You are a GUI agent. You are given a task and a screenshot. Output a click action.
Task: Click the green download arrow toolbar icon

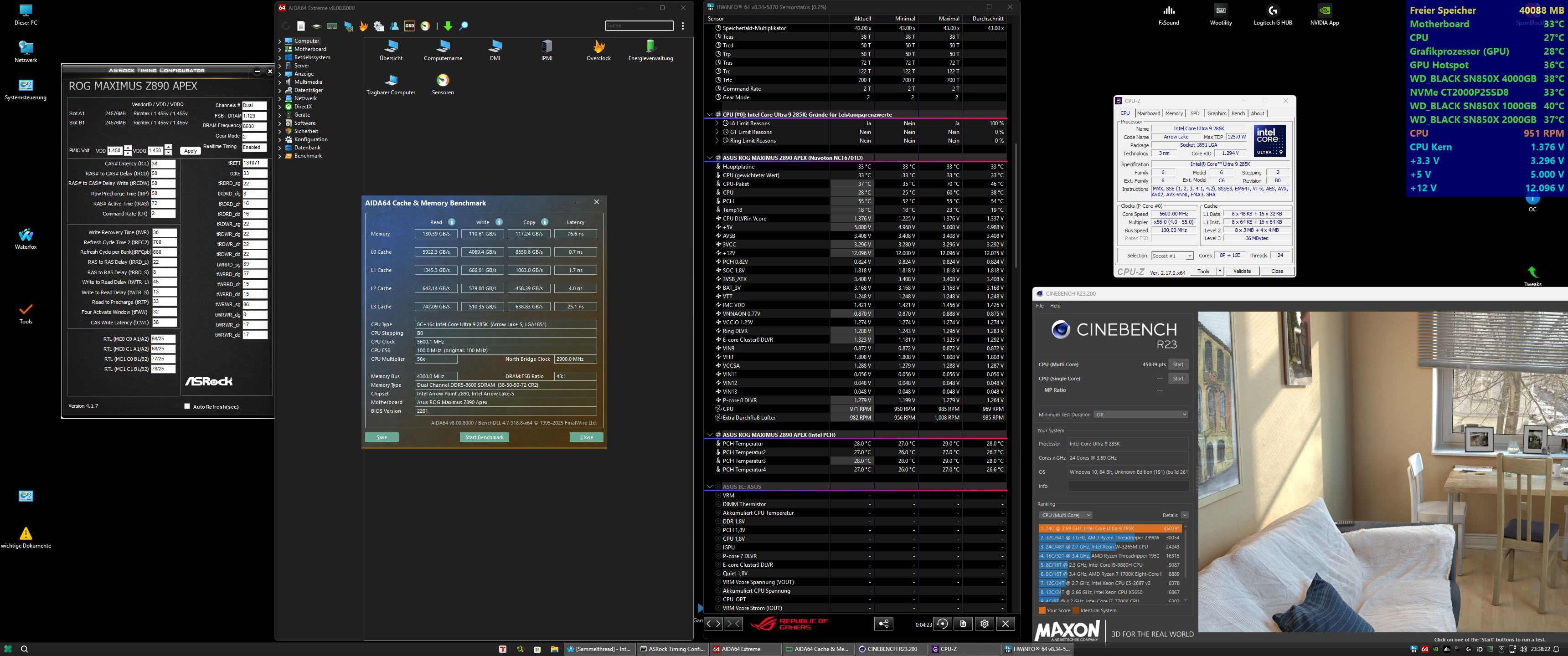pyautogui.click(x=448, y=26)
